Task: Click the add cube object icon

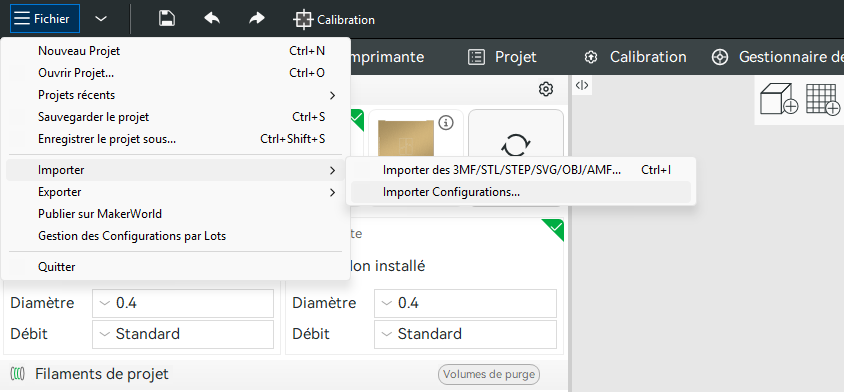Action: [778, 99]
